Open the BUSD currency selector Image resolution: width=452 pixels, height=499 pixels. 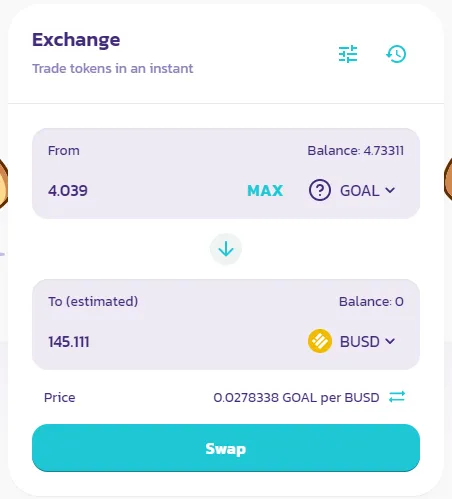[x=352, y=341]
